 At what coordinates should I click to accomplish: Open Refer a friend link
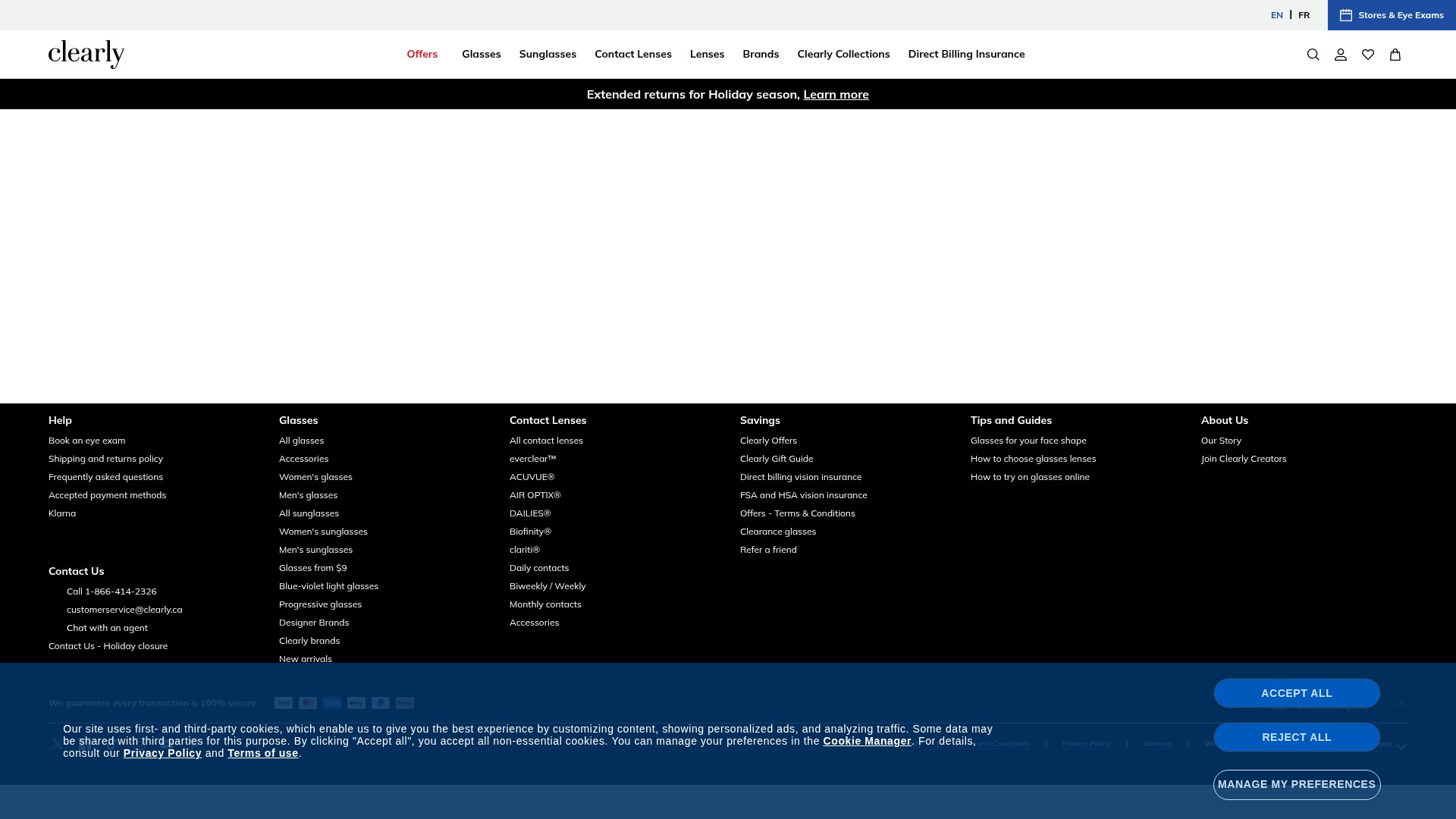[x=768, y=550]
